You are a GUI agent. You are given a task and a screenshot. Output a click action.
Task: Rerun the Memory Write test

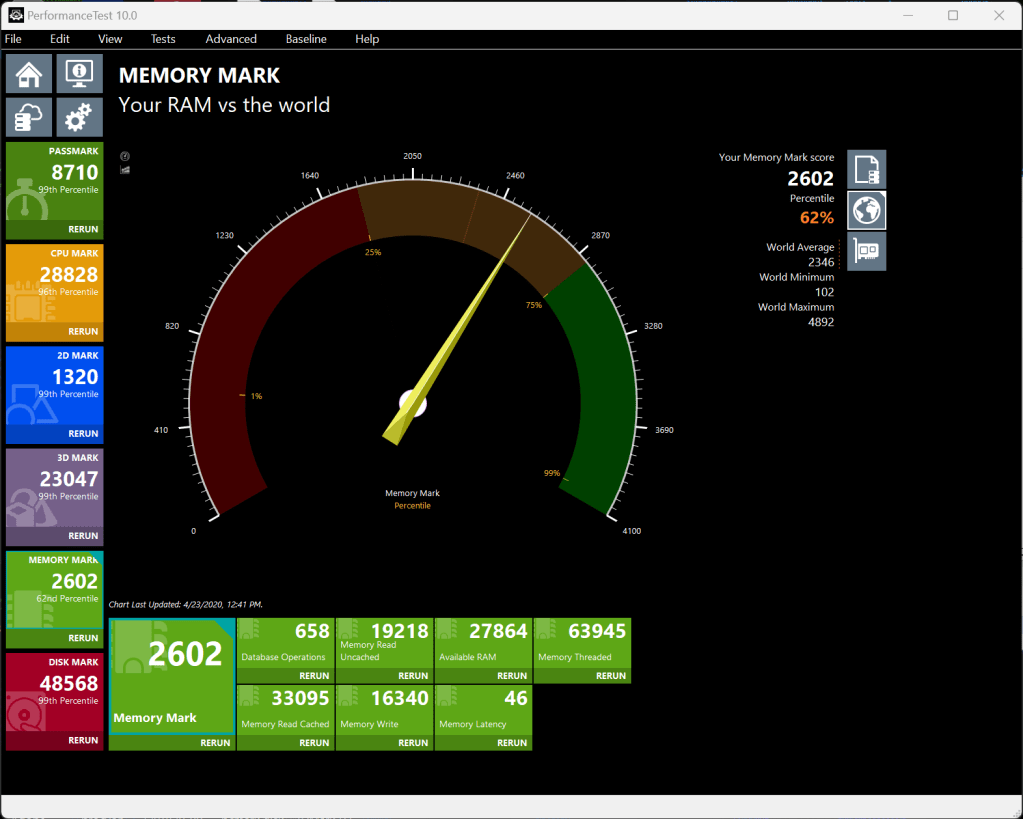point(413,743)
